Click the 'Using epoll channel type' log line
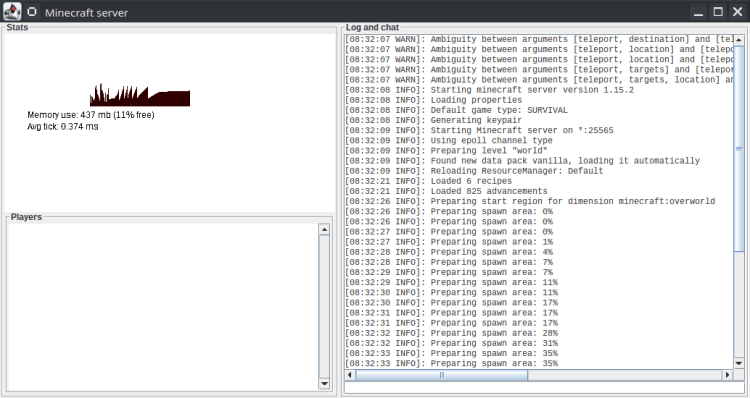Viewport: 750px width, 398px height. tap(449, 140)
